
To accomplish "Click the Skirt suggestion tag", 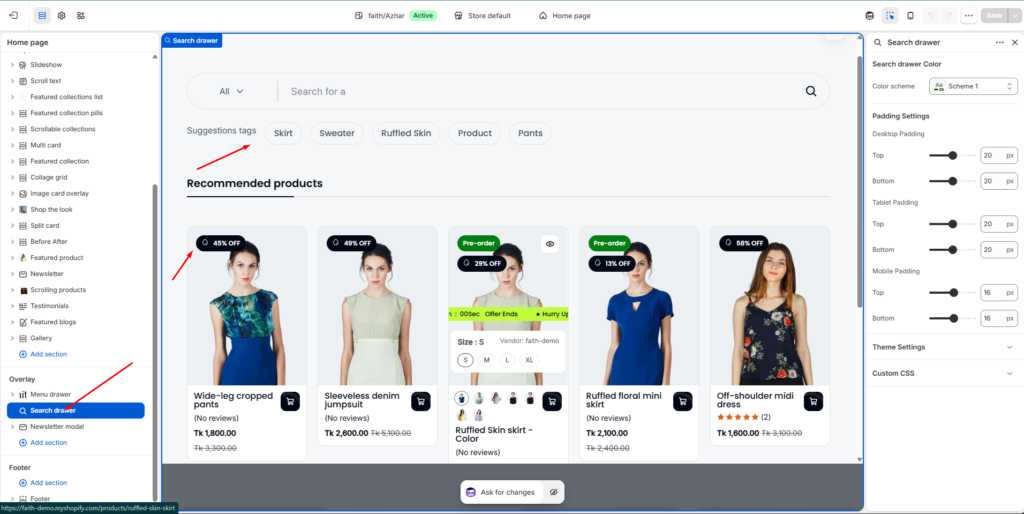I will tap(283, 133).
